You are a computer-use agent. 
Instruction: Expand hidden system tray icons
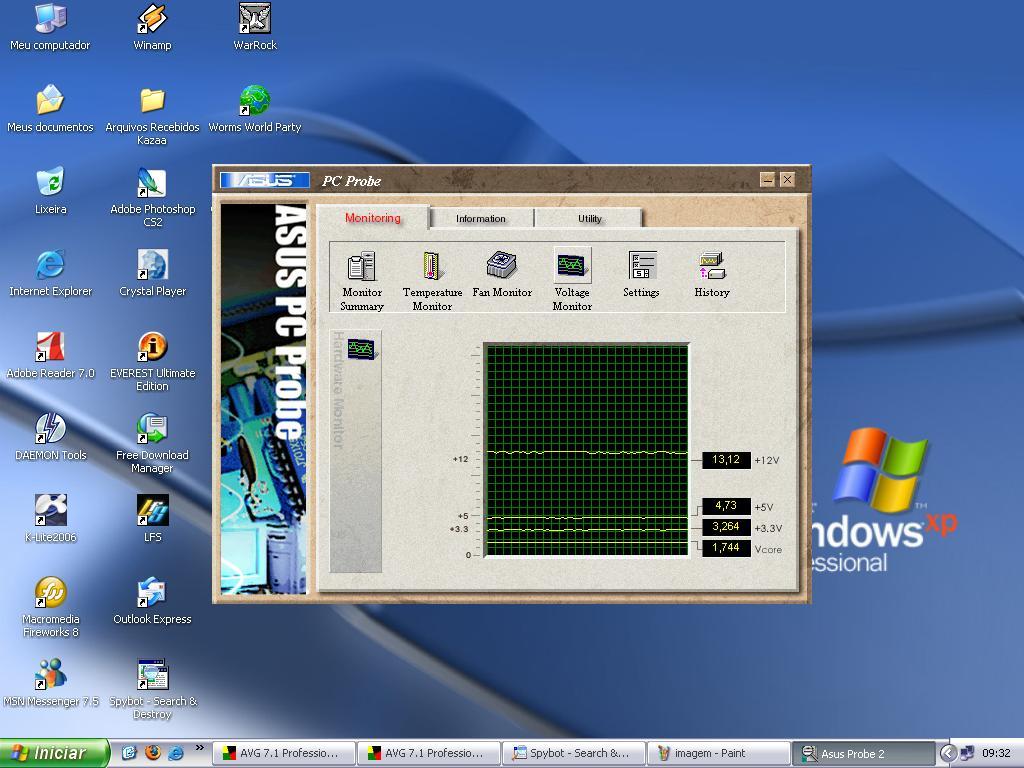pyautogui.click(x=949, y=753)
